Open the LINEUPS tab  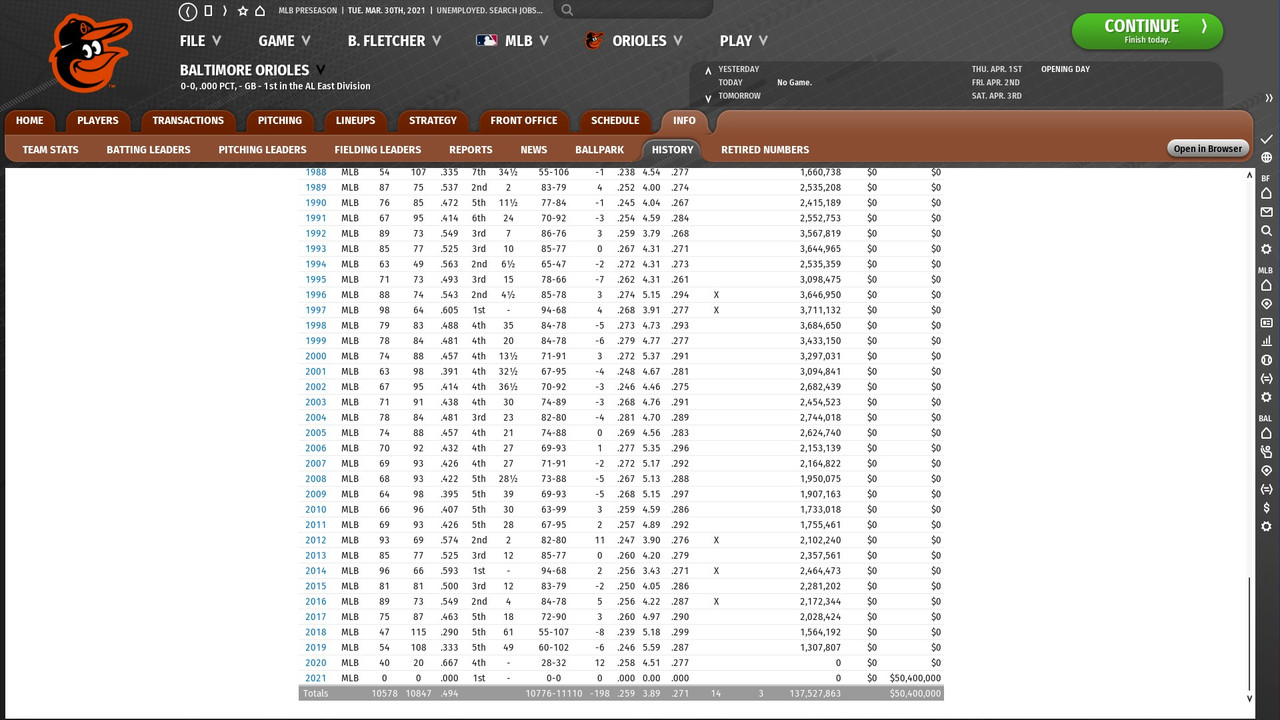pyautogui.click(x=355, y=121)
